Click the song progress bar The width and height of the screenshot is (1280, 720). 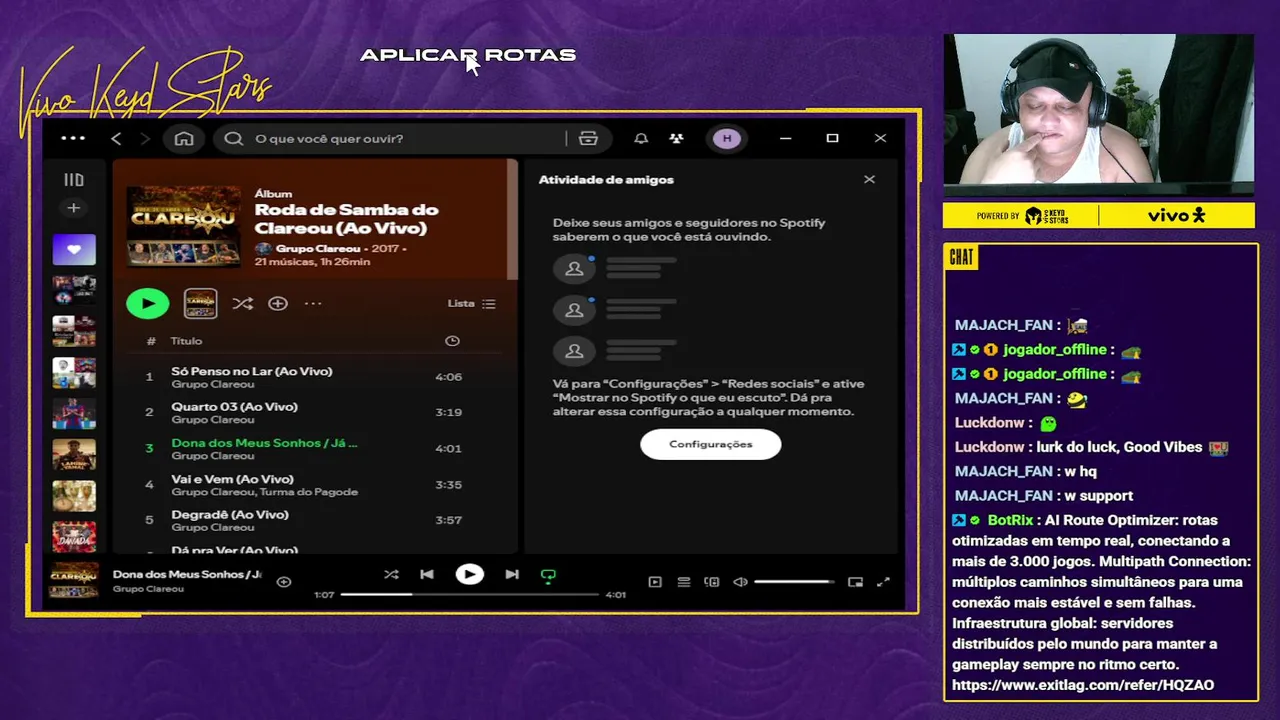tap(470, 594)
